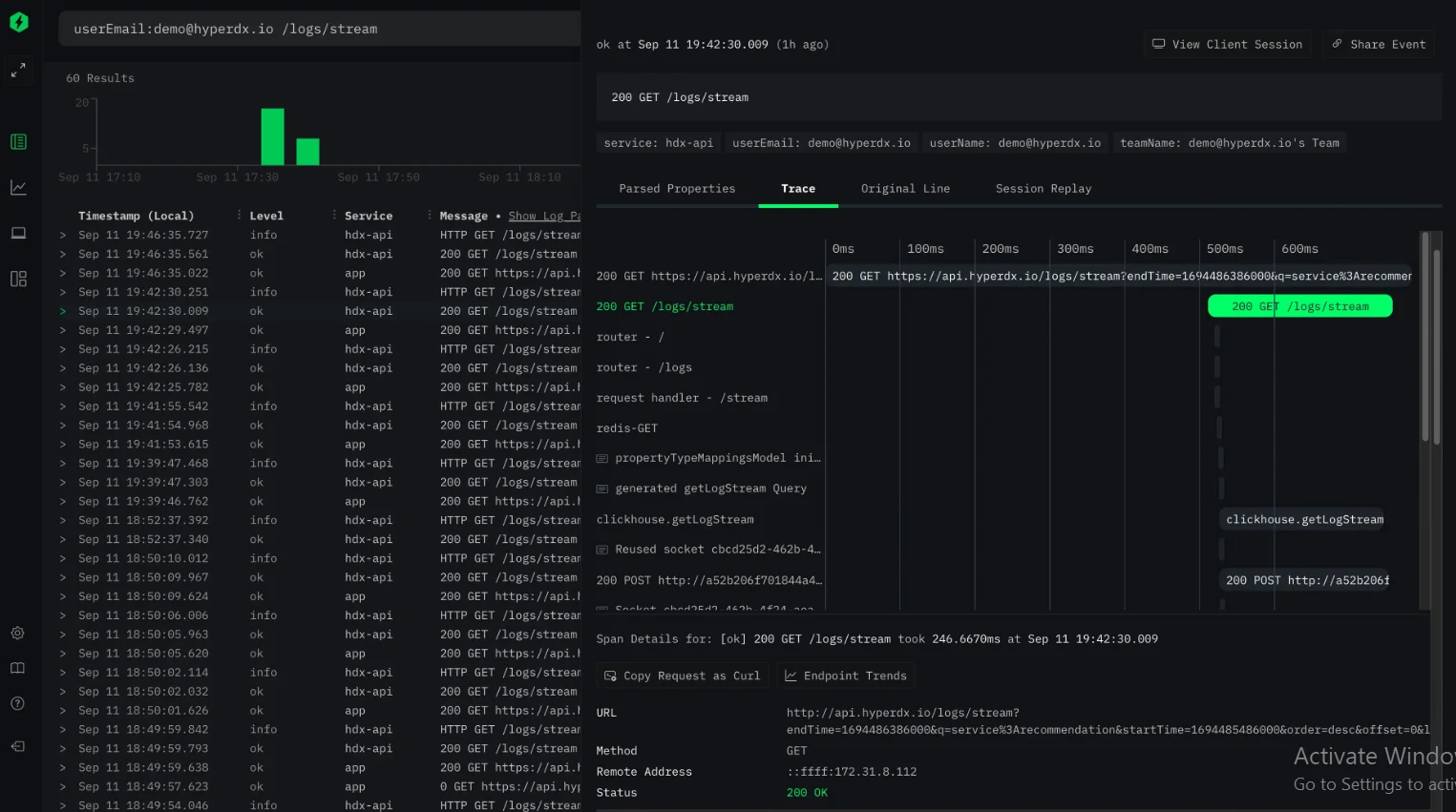
Task: Click the Logout icon in sidebar
Action: [x=17, y=746]
